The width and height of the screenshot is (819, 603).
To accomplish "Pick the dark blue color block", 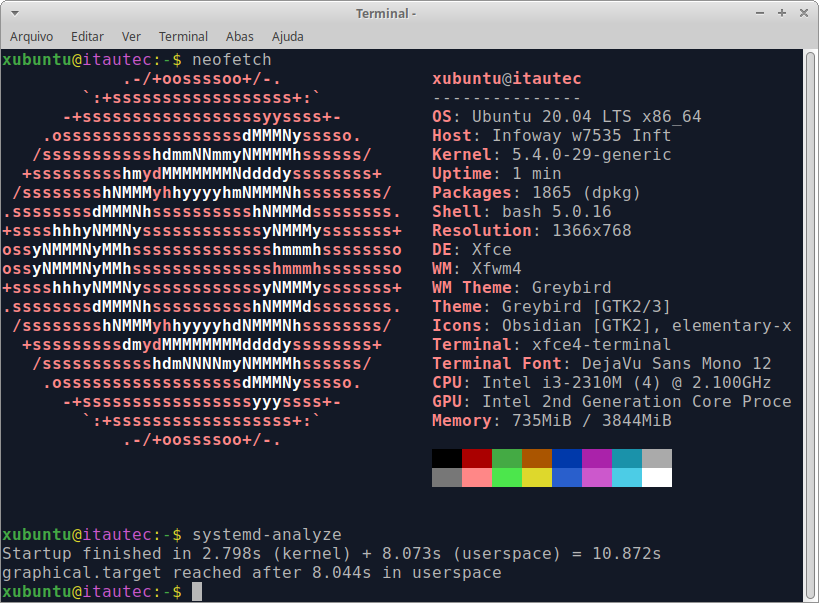I will 567,459.
